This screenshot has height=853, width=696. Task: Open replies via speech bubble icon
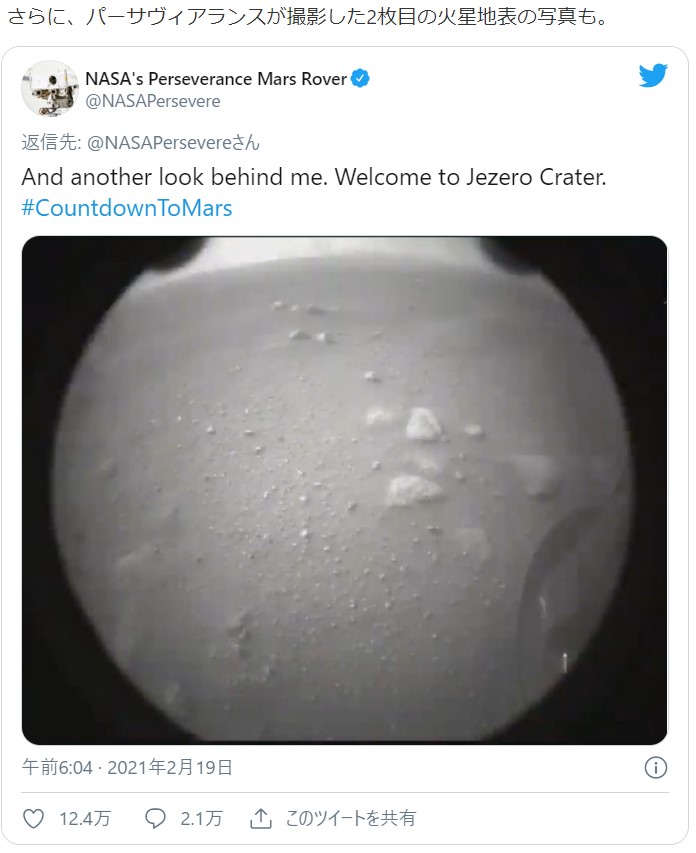pos(155,818)
